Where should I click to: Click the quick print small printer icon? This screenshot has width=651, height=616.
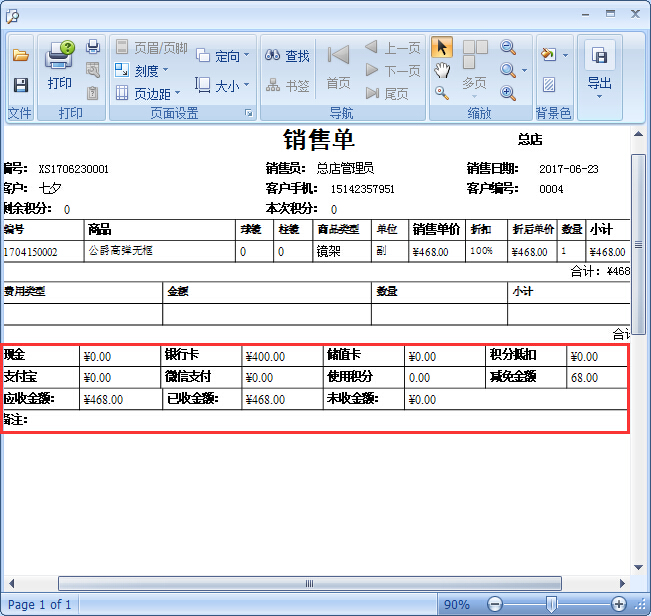coord(93,47)
